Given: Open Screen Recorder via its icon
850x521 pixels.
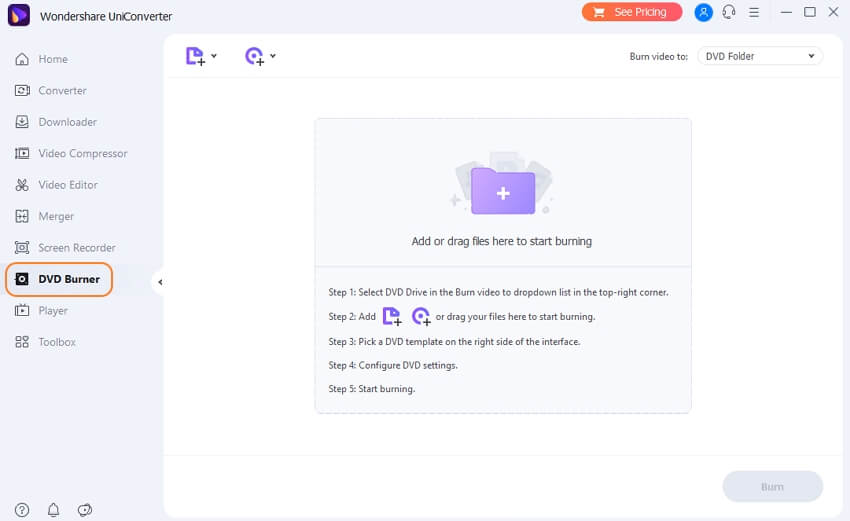Looking at the screenshot, I should [x=22, y=248].
